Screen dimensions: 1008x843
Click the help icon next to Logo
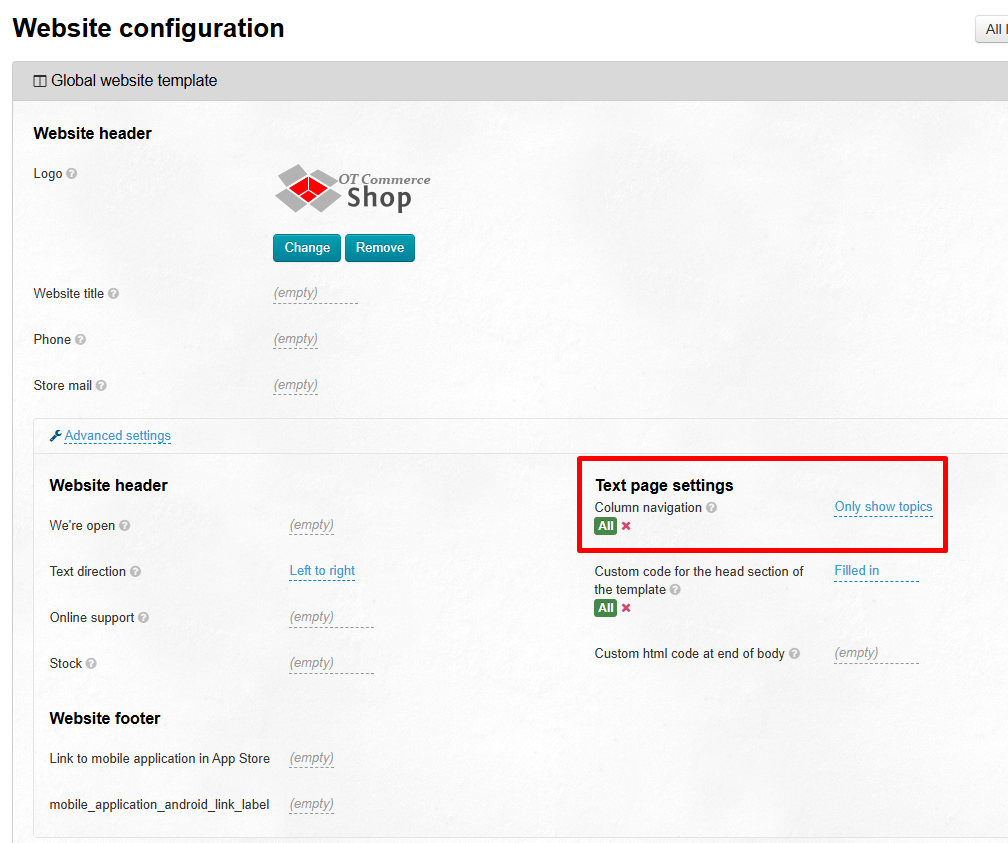(72, 173)
